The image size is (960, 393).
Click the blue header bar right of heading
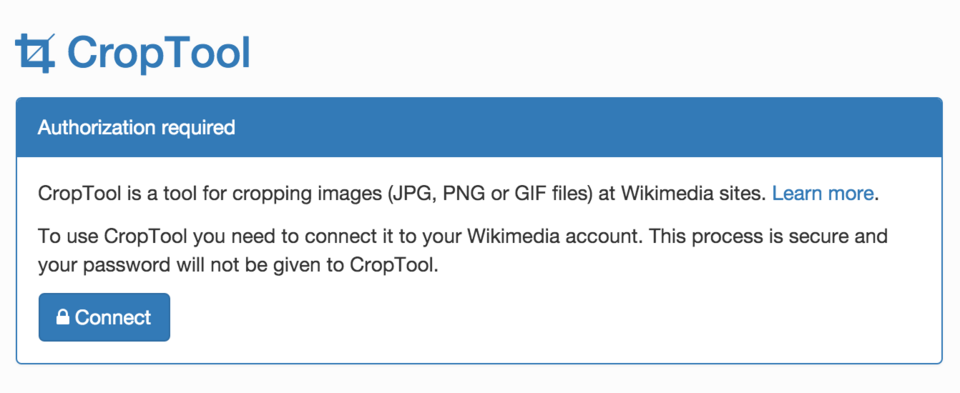[x=588, y=127]
